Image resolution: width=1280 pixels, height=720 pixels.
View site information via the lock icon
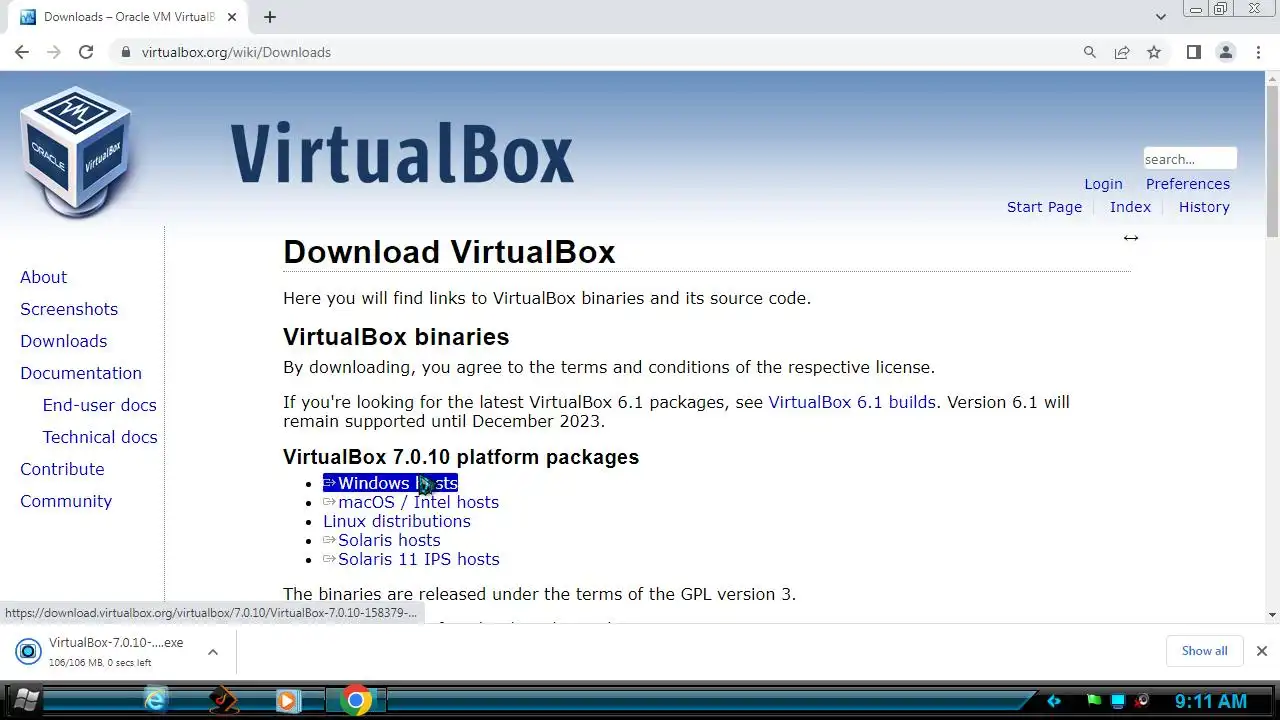(125, 52)
